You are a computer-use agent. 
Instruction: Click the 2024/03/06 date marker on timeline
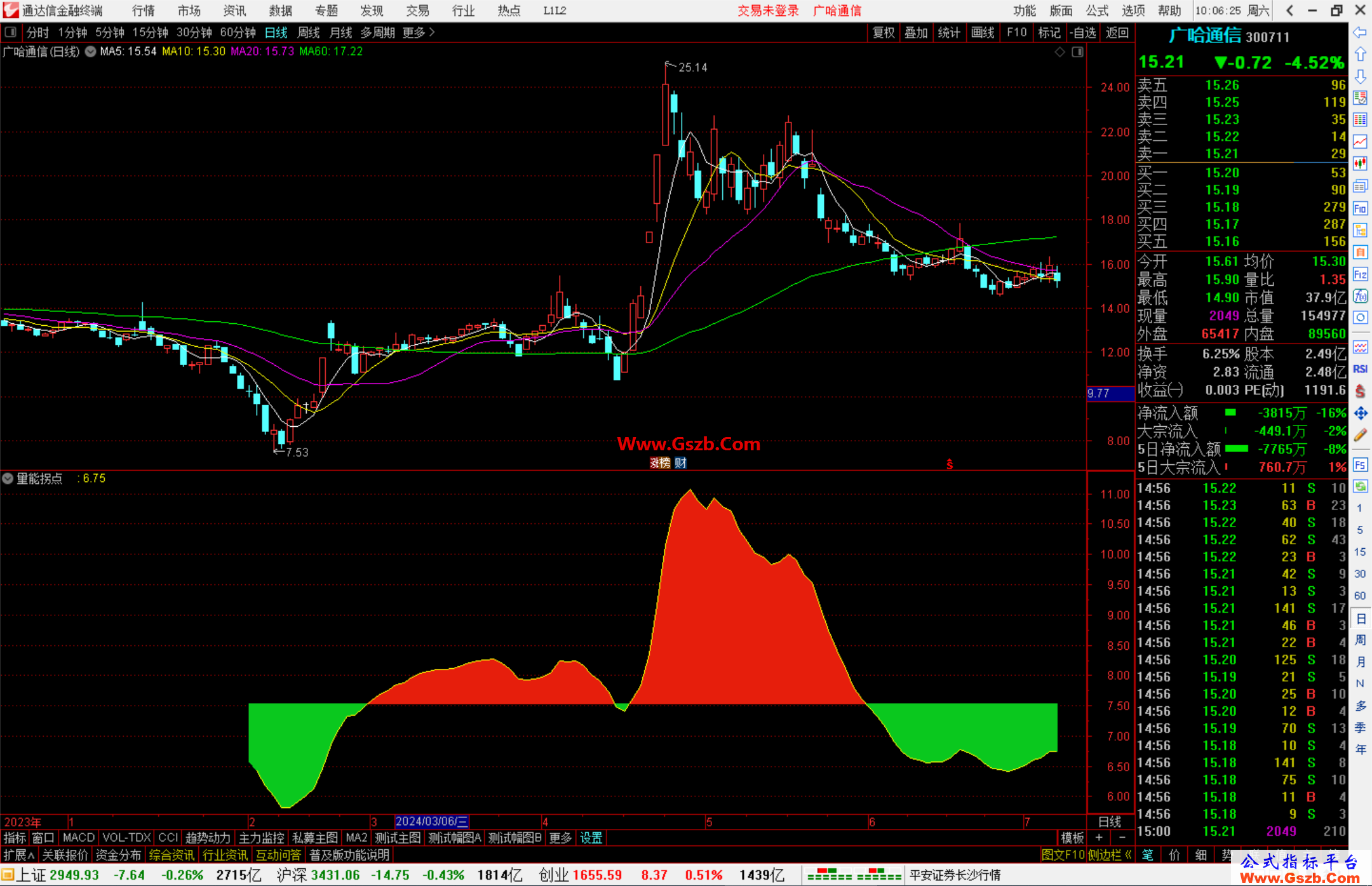click(432, 822)
